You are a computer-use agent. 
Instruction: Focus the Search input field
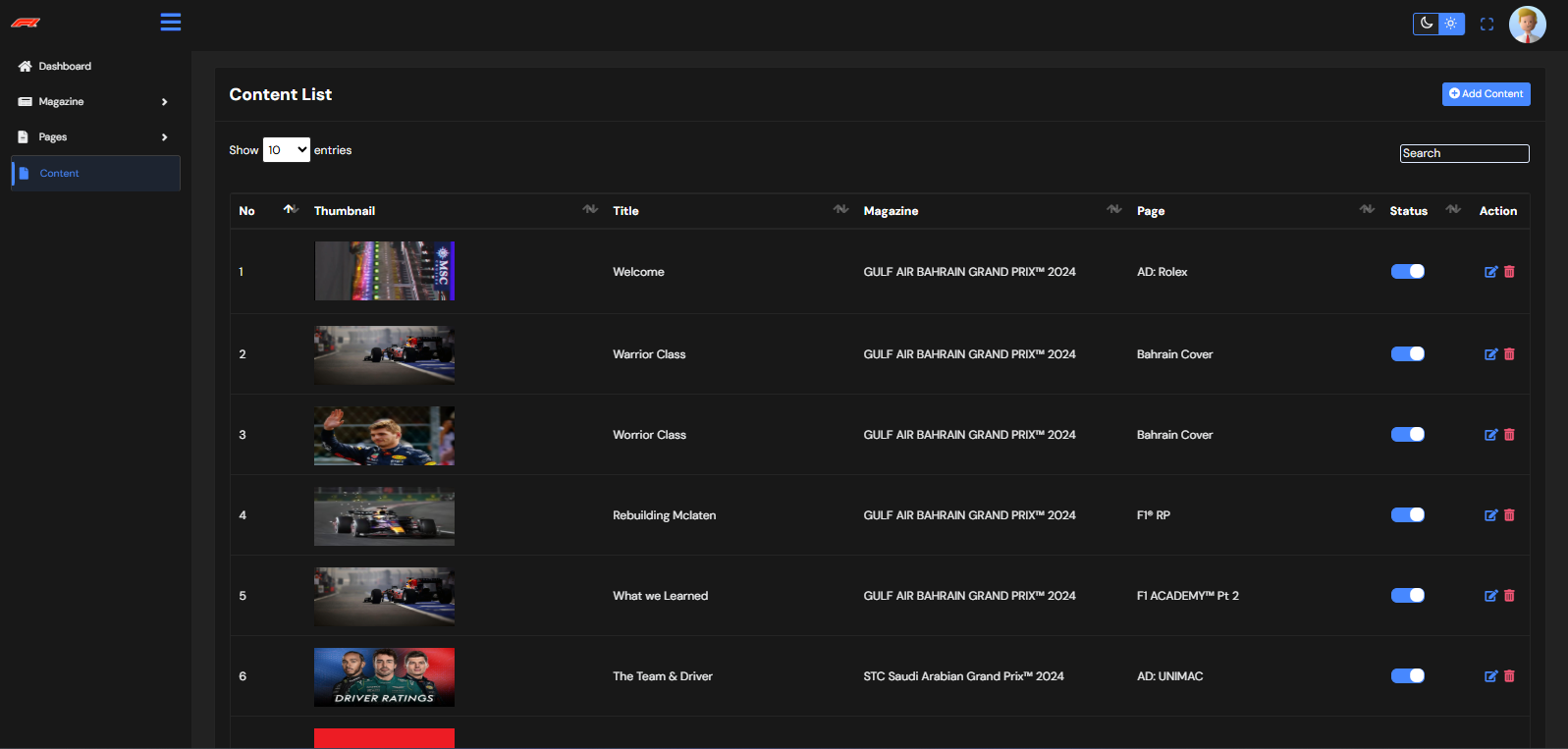[x=1464, y=153]
